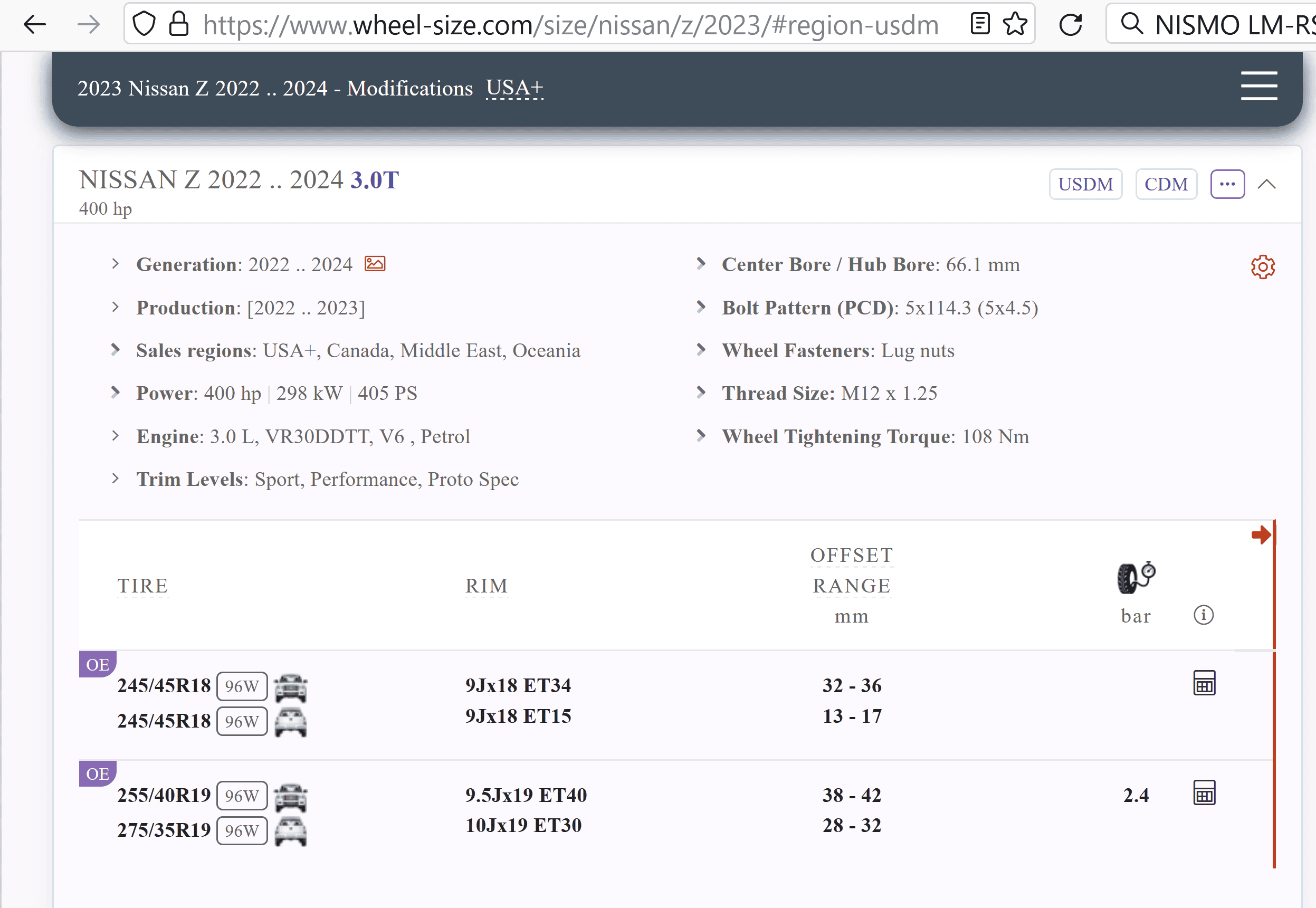1316x908 pixels.
Task: Click the RIM column header
Action: [487, 586]
